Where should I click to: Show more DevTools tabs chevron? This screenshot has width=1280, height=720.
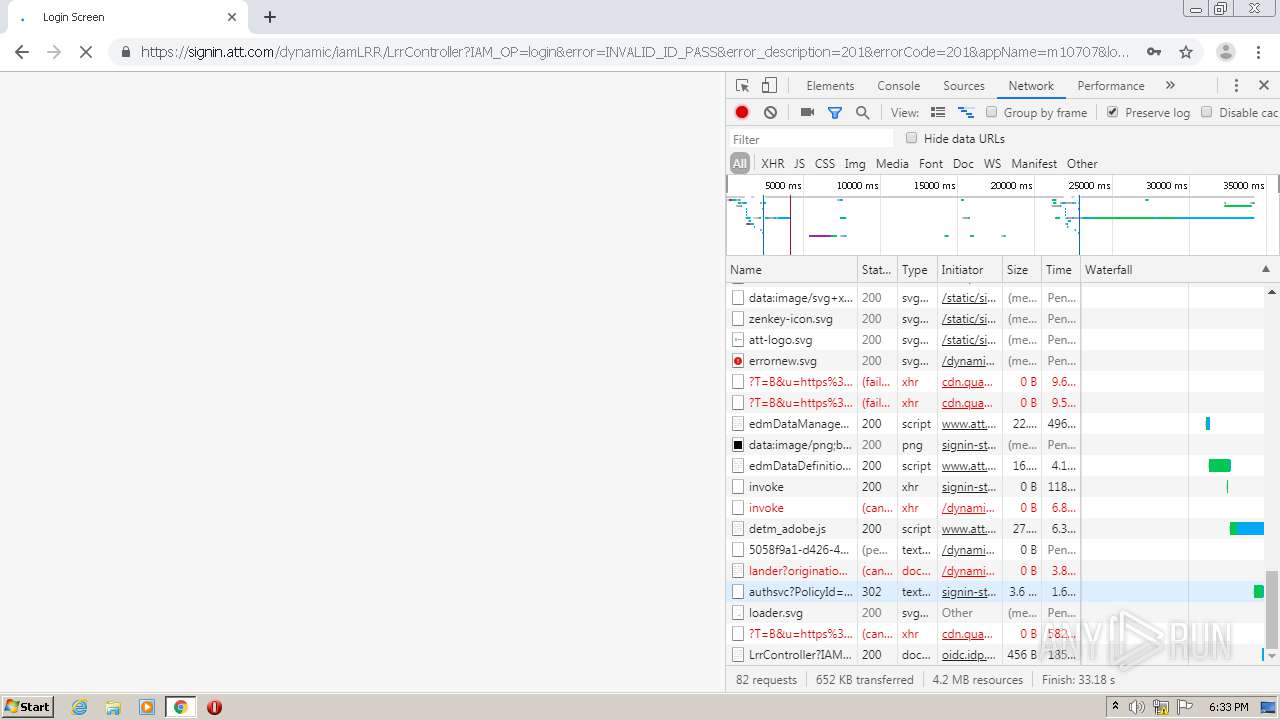(1170, 86)
